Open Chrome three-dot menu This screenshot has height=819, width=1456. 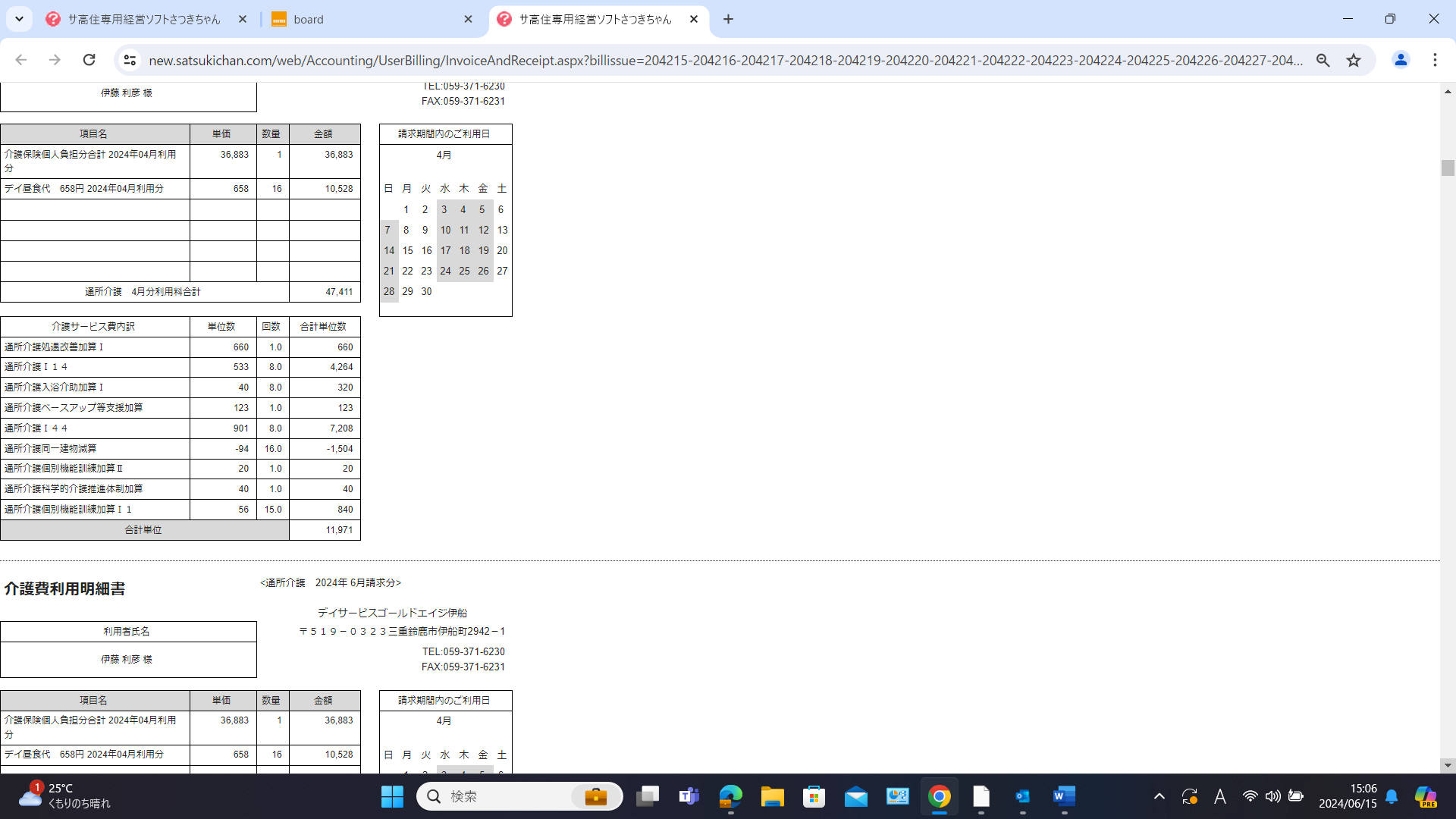(1435, 60)
